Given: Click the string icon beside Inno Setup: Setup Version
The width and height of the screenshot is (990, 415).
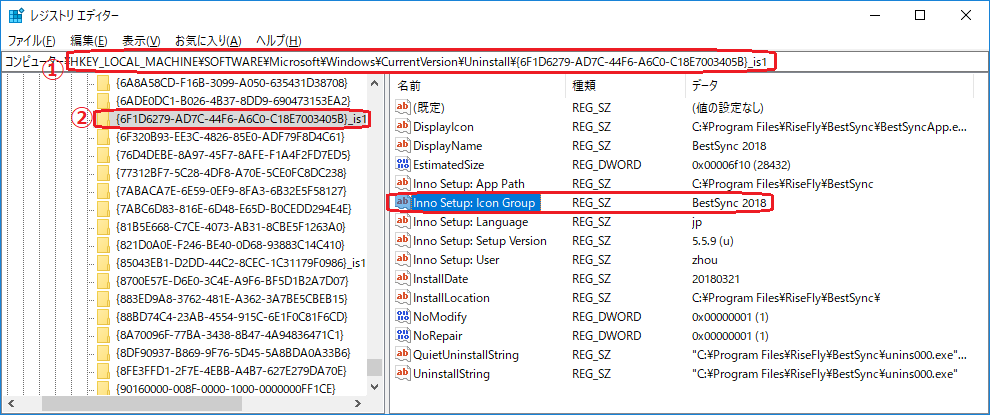Looking at the screenshot, I should [403, 241].
